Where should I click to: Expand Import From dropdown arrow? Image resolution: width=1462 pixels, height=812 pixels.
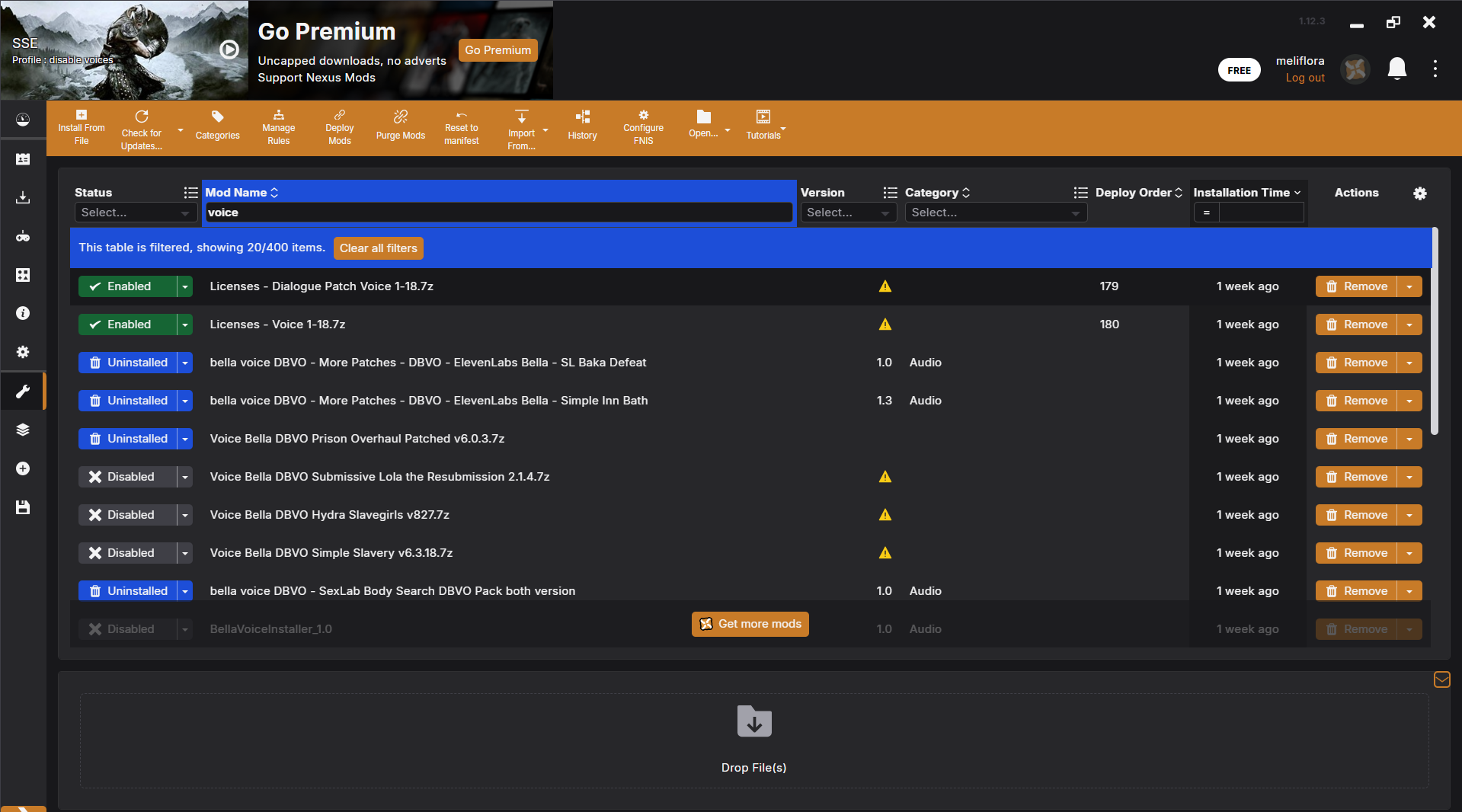tap(545, 130)
